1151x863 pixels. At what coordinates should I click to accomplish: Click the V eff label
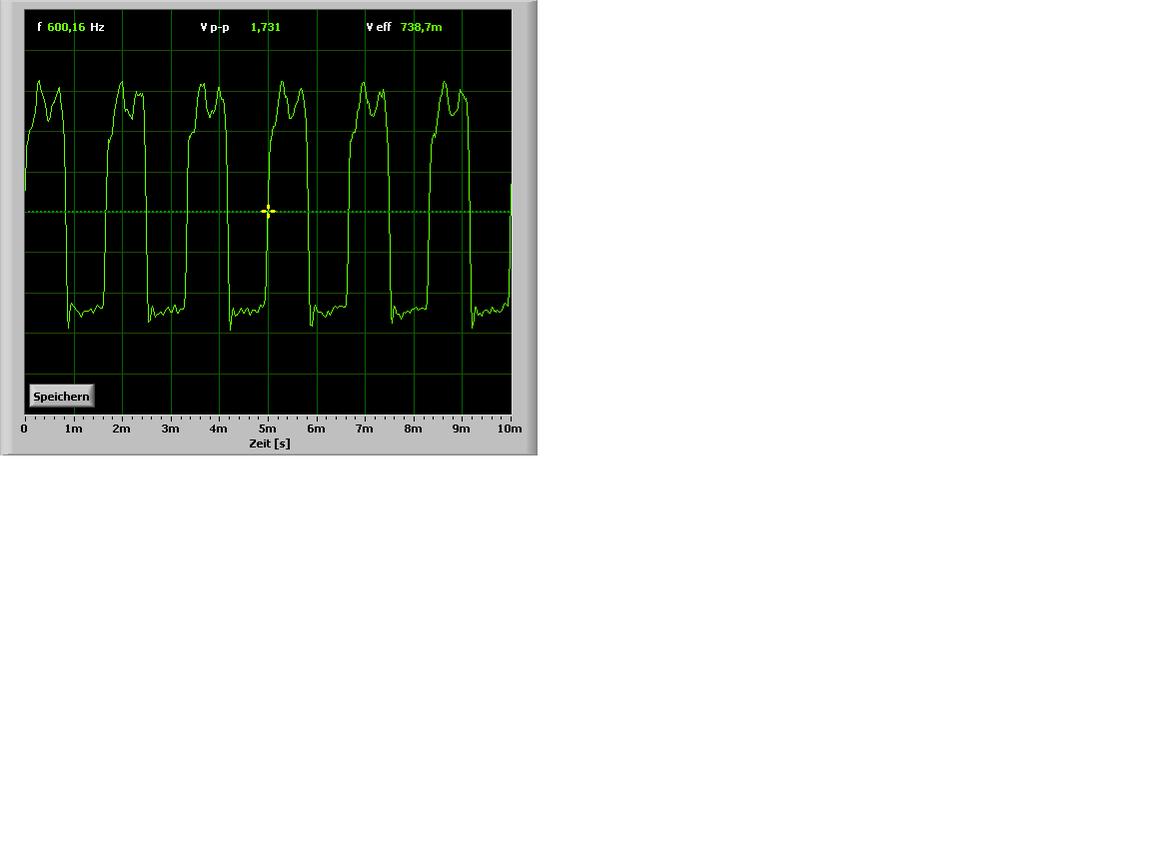pyautogui.click(x=379, y=27)
